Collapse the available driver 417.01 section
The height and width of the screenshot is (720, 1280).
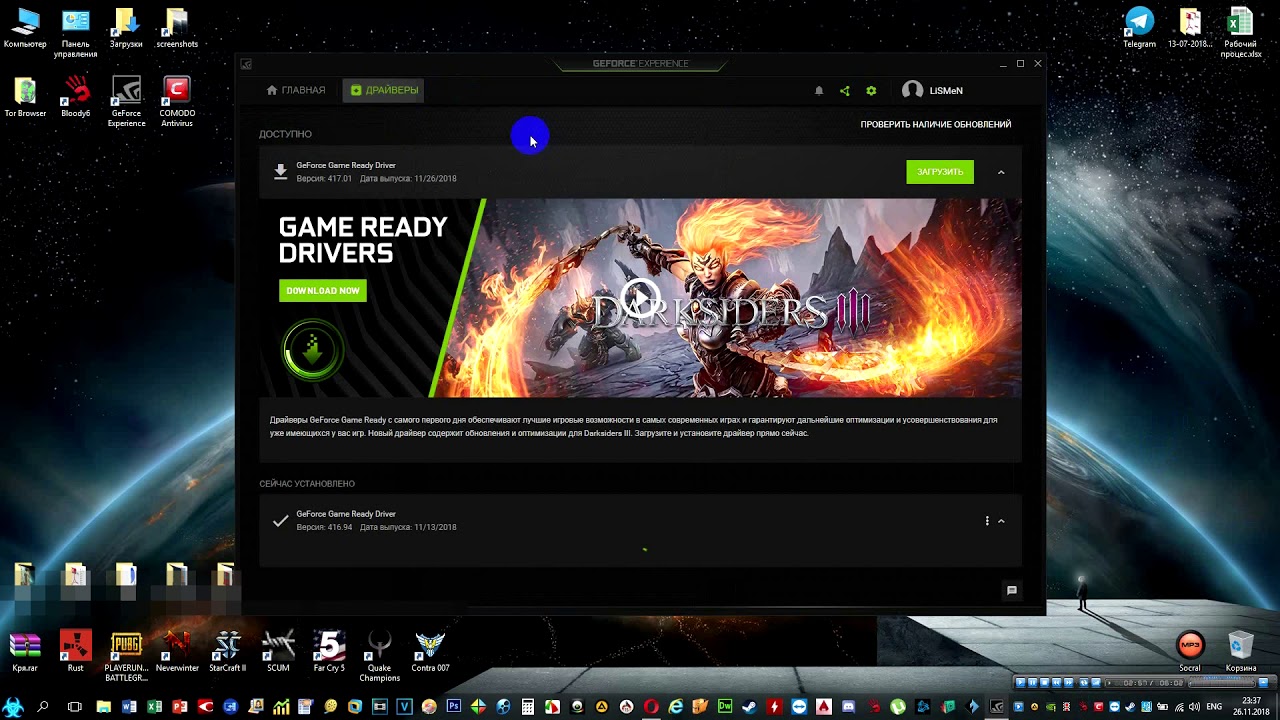point(1001,172)
